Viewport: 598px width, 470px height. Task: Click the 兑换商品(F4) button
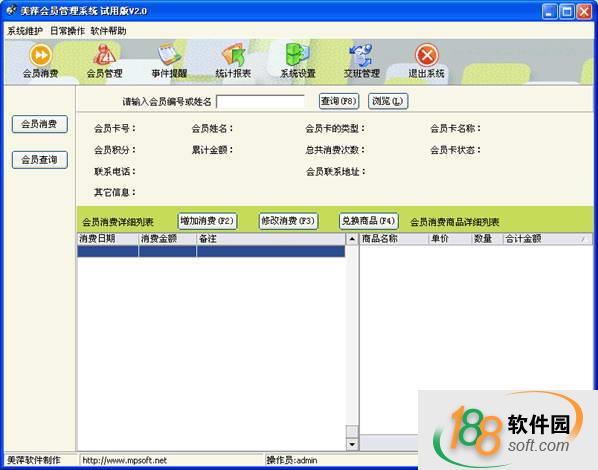[x=368, y=221]
